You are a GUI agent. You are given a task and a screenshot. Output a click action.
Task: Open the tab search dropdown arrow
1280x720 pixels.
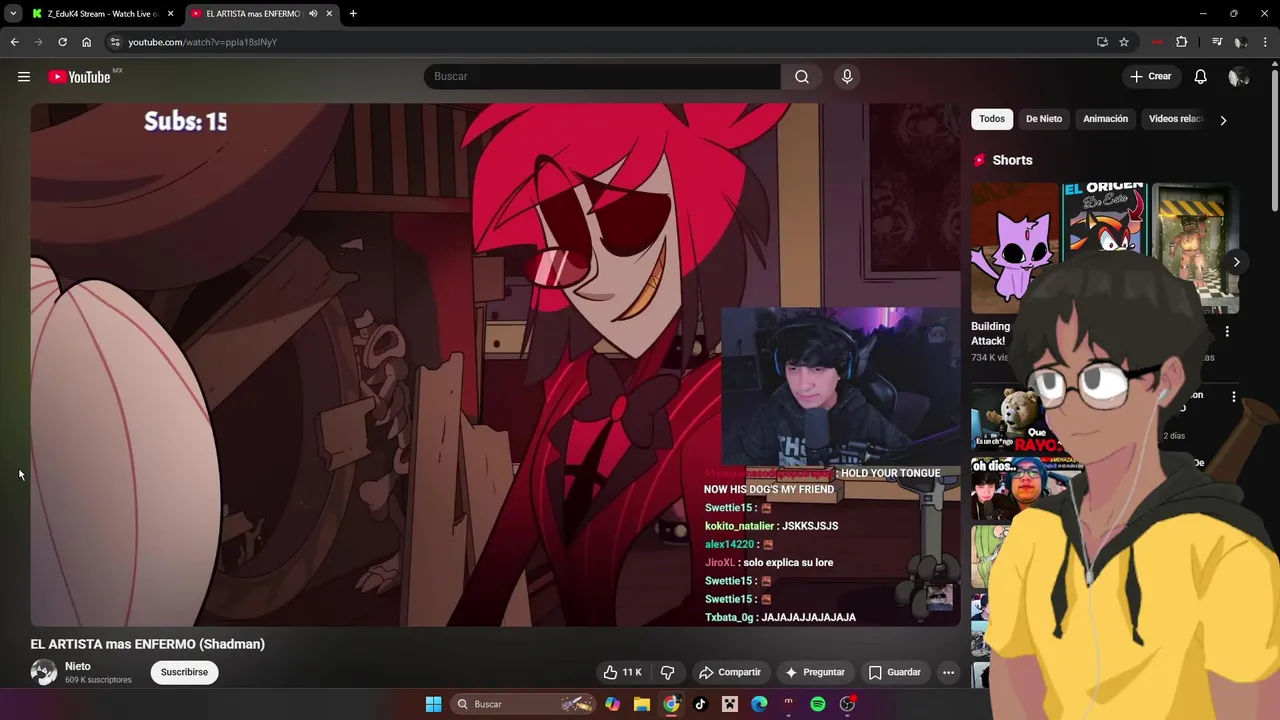[x=13, y=14]
